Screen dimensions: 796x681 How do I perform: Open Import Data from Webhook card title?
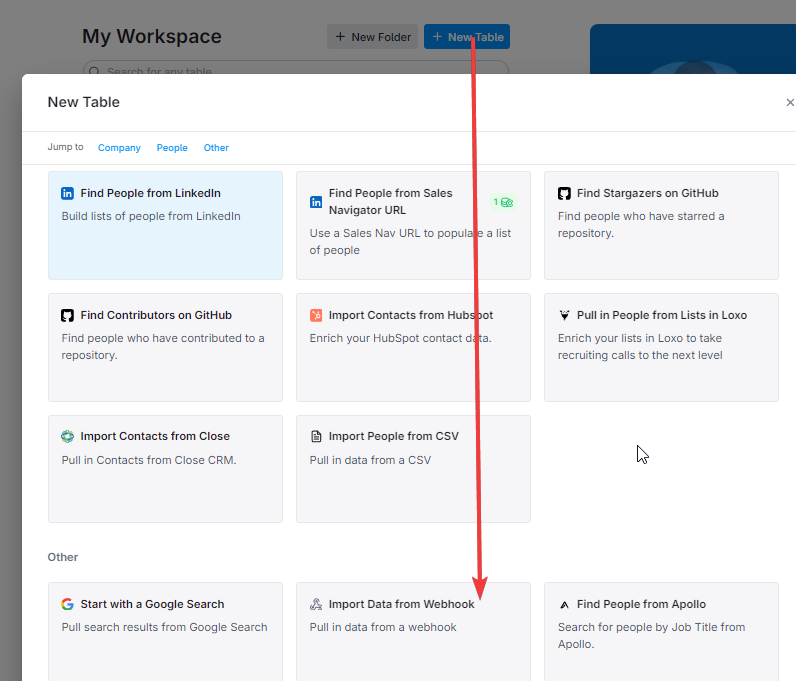(x=401, y=605)
